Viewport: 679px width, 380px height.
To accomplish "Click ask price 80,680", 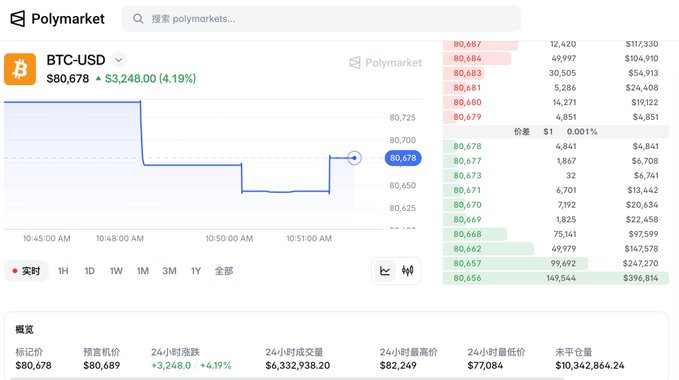I will coord(467,103).
